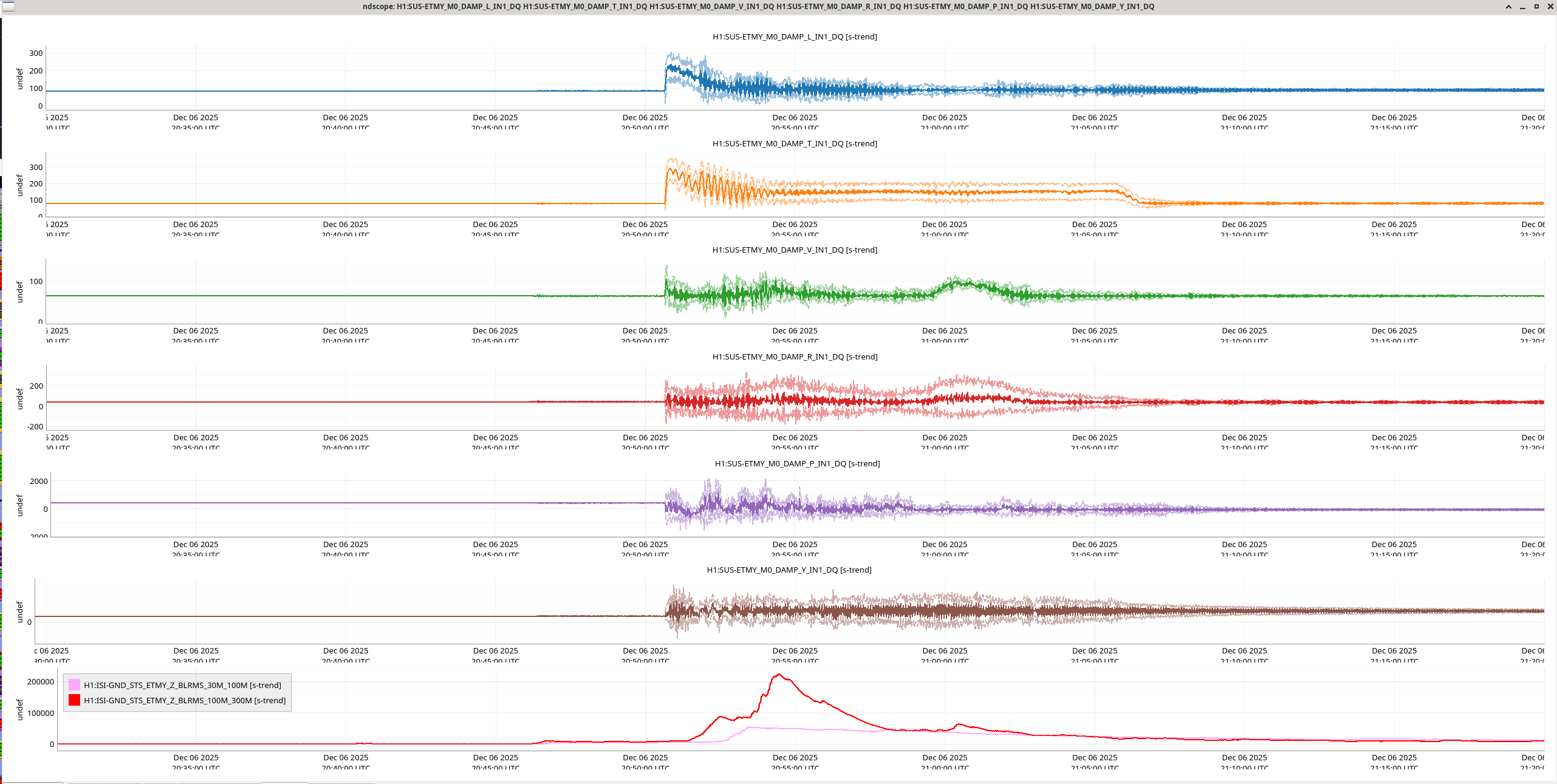Minimize the ndscope window
Screen dimensions: 1557x784
[x=1522, y=7]
